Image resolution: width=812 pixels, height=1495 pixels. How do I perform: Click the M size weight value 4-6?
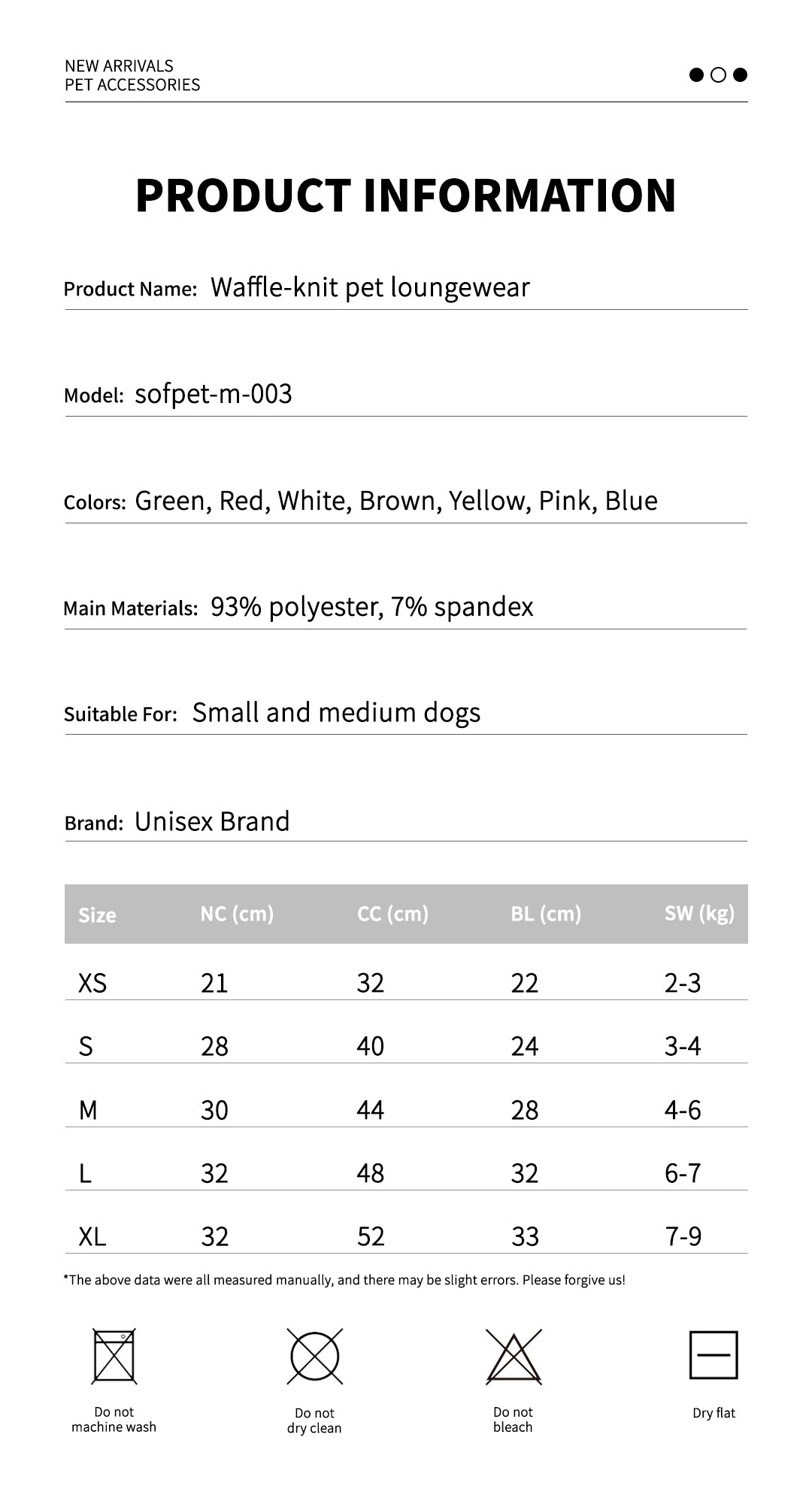683,1110
